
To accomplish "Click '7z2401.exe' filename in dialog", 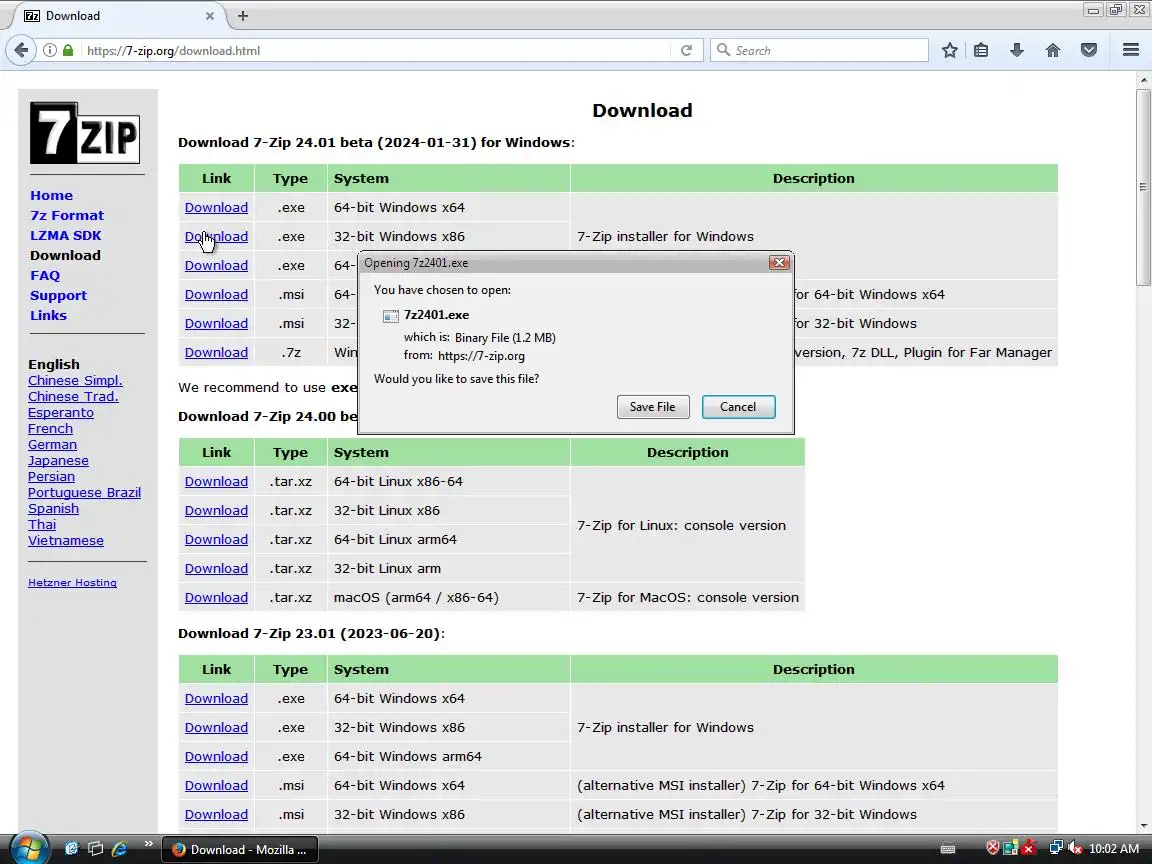I will [436, 314].
